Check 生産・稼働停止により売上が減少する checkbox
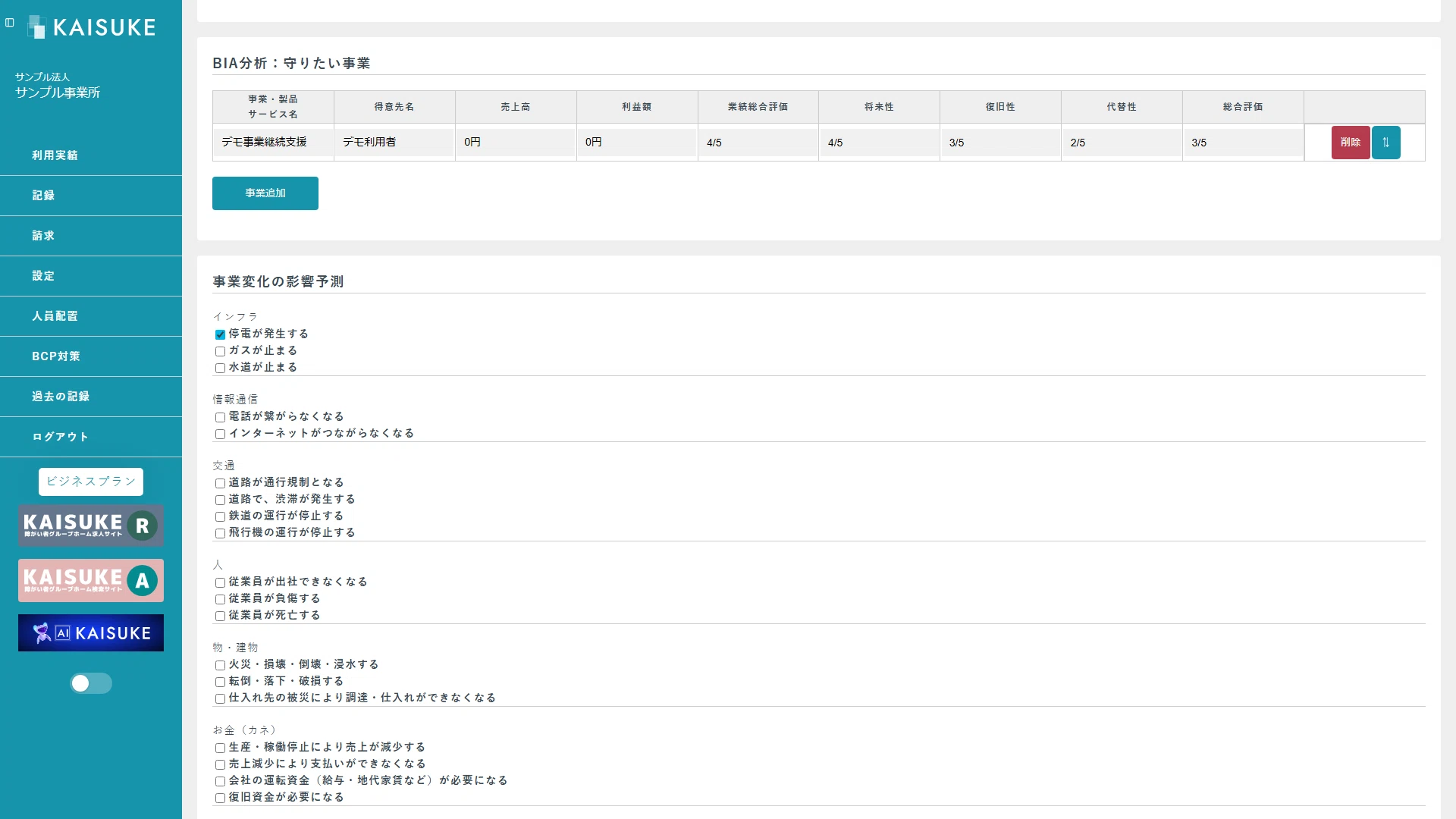1456x819 pixels. (220, 748)
